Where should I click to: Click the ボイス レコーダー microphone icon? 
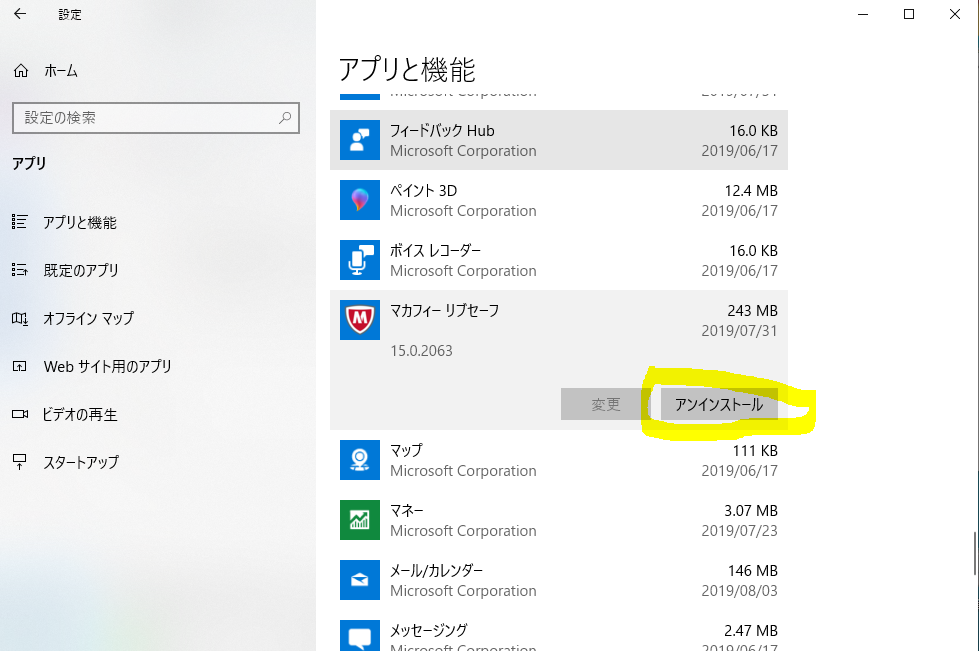[x=360, y=260]
